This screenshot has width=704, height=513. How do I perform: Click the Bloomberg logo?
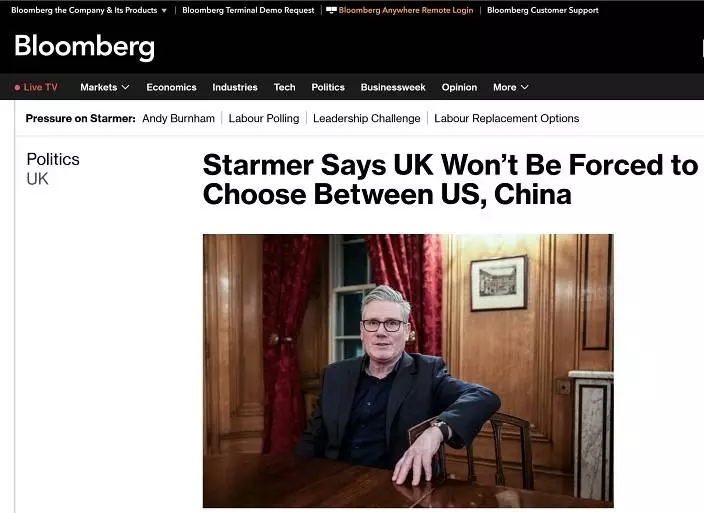click(x=84, y=47)
